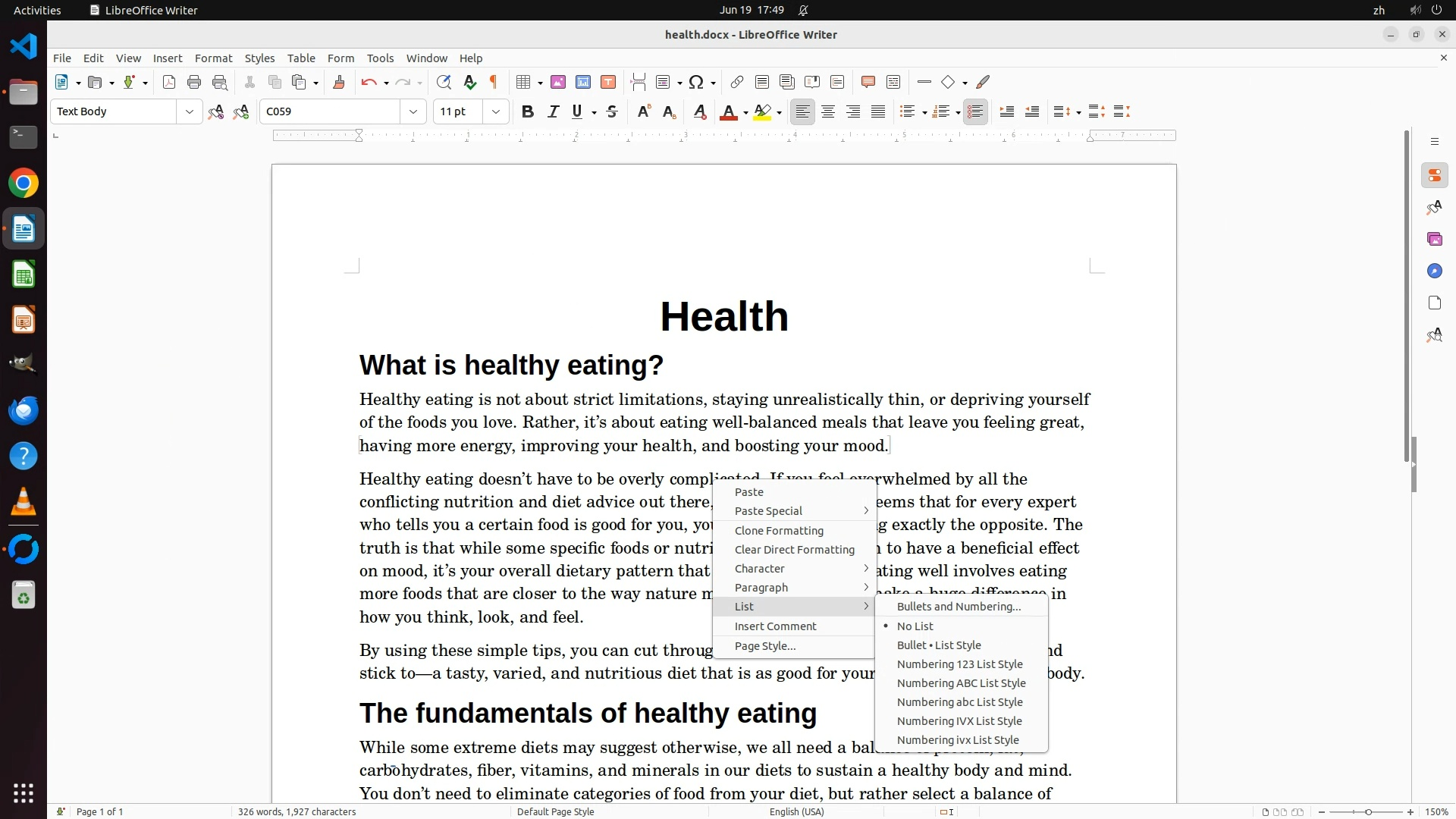Click the Print toolbar icon

[194, 83]
